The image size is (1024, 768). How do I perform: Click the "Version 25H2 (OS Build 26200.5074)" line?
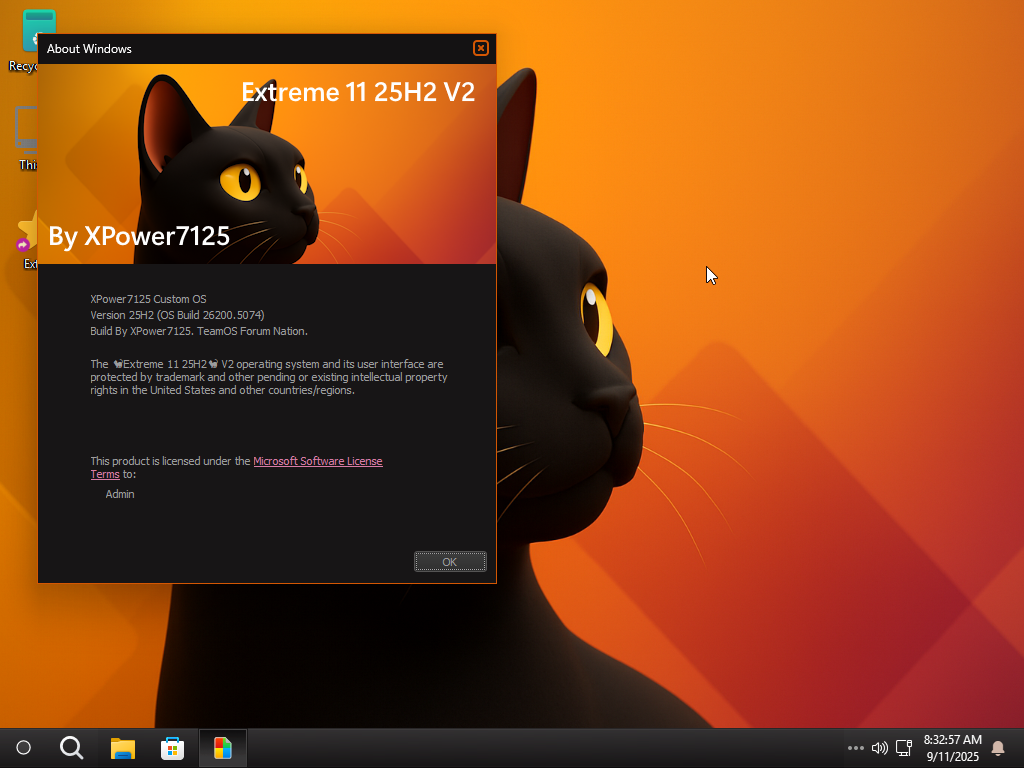(x=177, y=315)
